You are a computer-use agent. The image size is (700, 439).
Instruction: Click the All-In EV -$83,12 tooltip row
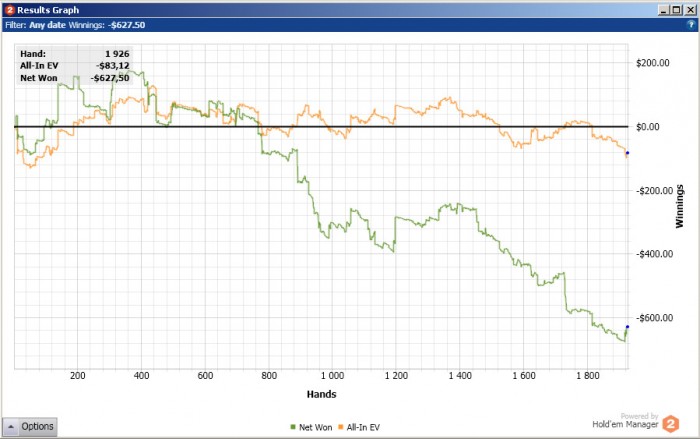(75, 66)
